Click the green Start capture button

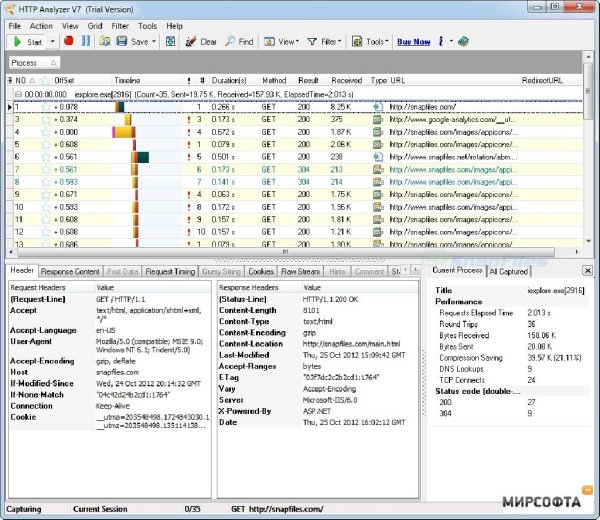(x=27, y=42)
